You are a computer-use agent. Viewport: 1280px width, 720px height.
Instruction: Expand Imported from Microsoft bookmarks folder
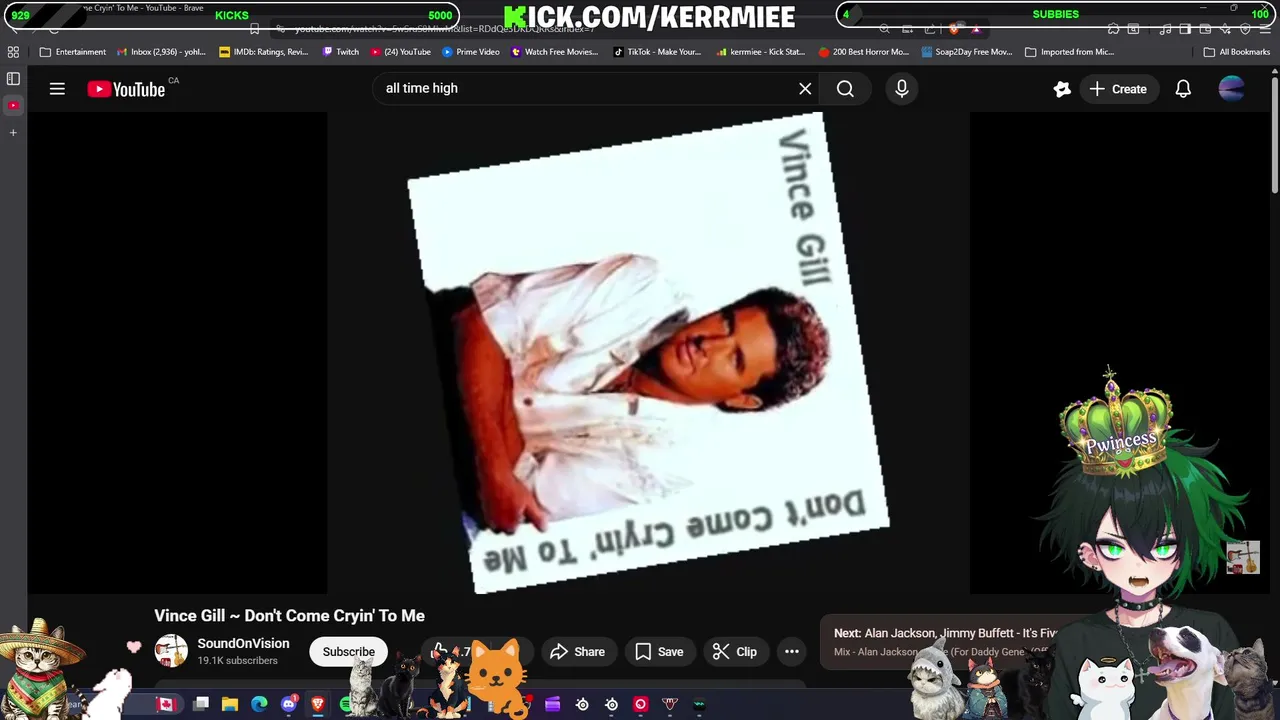[1070, 52]
